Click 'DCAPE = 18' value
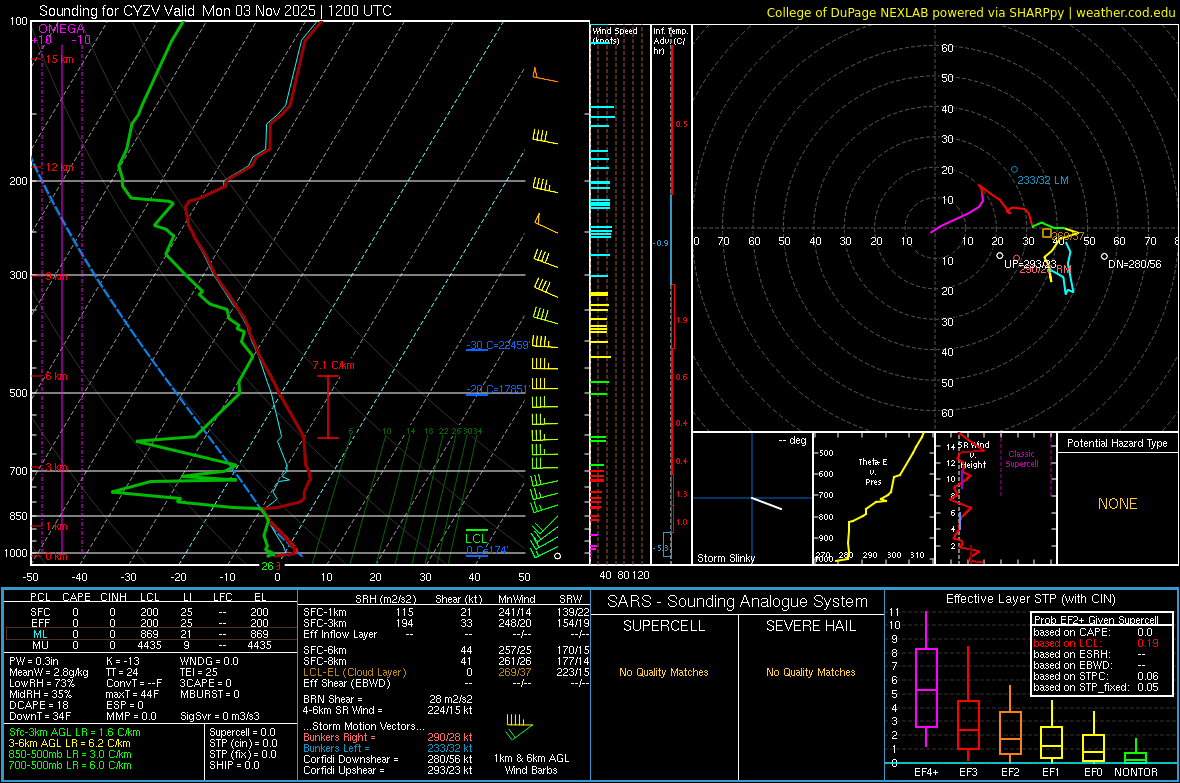1180x783 pixels. tap(39, 705)
